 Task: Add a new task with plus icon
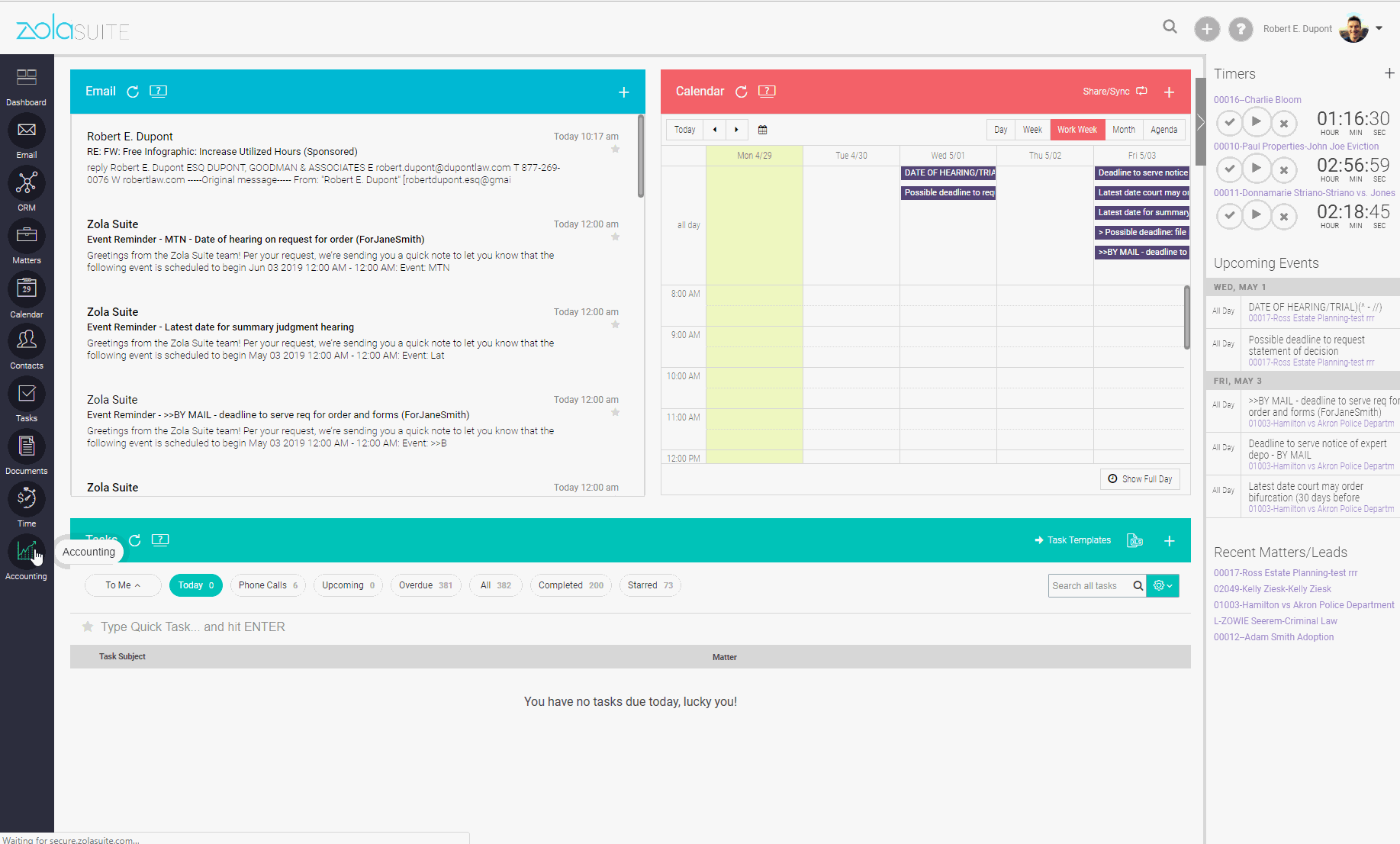click(1169, 541)
